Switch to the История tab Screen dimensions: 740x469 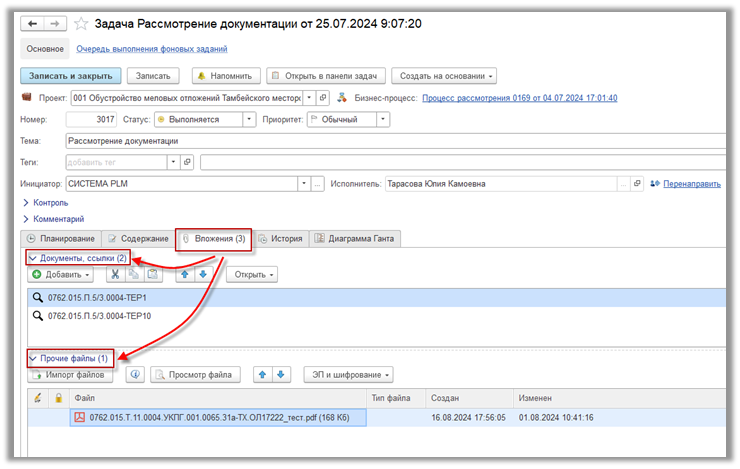pyautogui.click(x=281, y=238)
